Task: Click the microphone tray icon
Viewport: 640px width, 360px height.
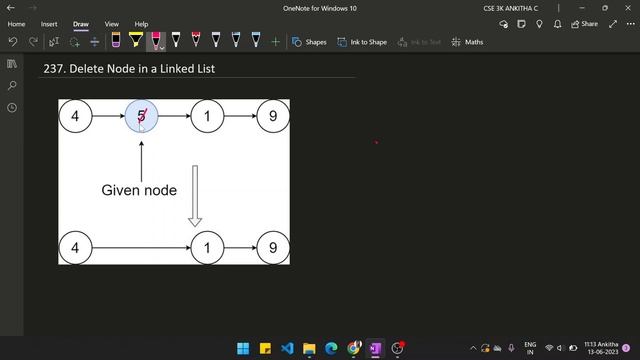Action: click(x=511, y=348)
